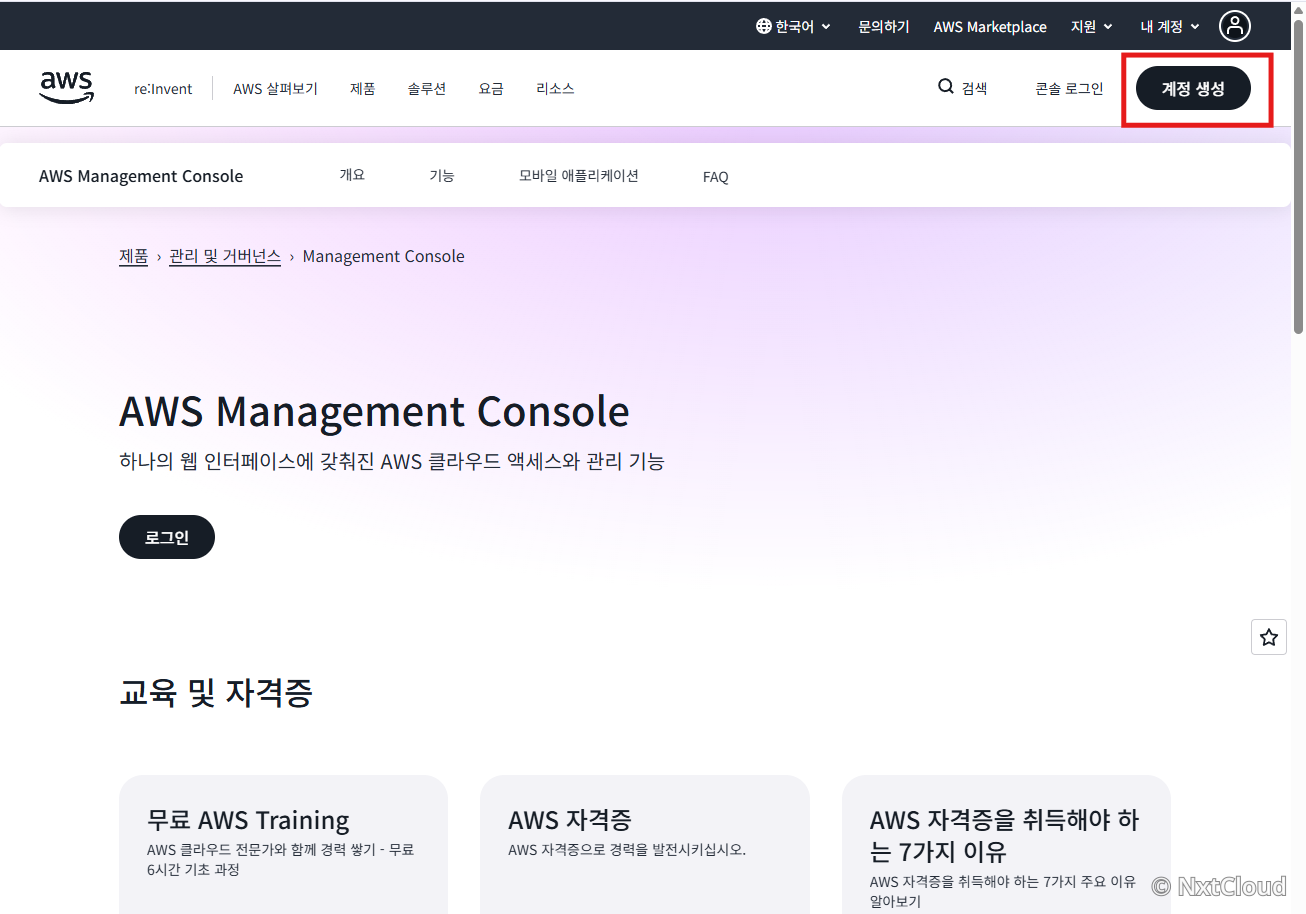
Task: Click the 제품 breadcrumb link
Action: 134,257
